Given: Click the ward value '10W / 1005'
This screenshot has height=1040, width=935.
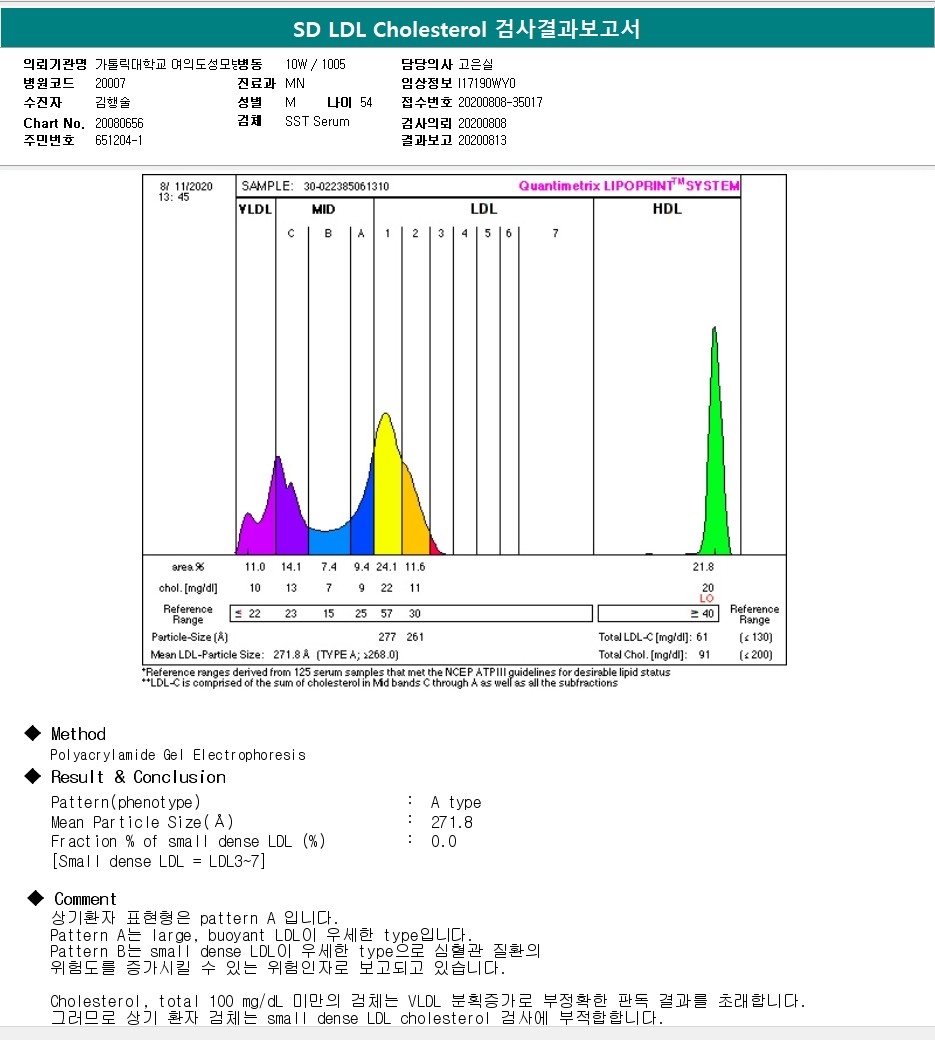Looking at the screenshot, I should [316, 64].
